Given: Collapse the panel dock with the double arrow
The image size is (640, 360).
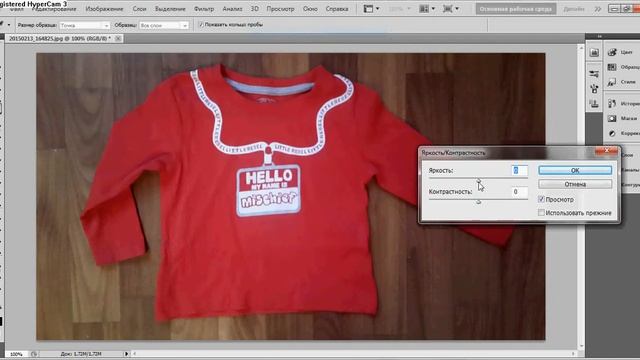Looking at the screenshot, I should [600, 36].
